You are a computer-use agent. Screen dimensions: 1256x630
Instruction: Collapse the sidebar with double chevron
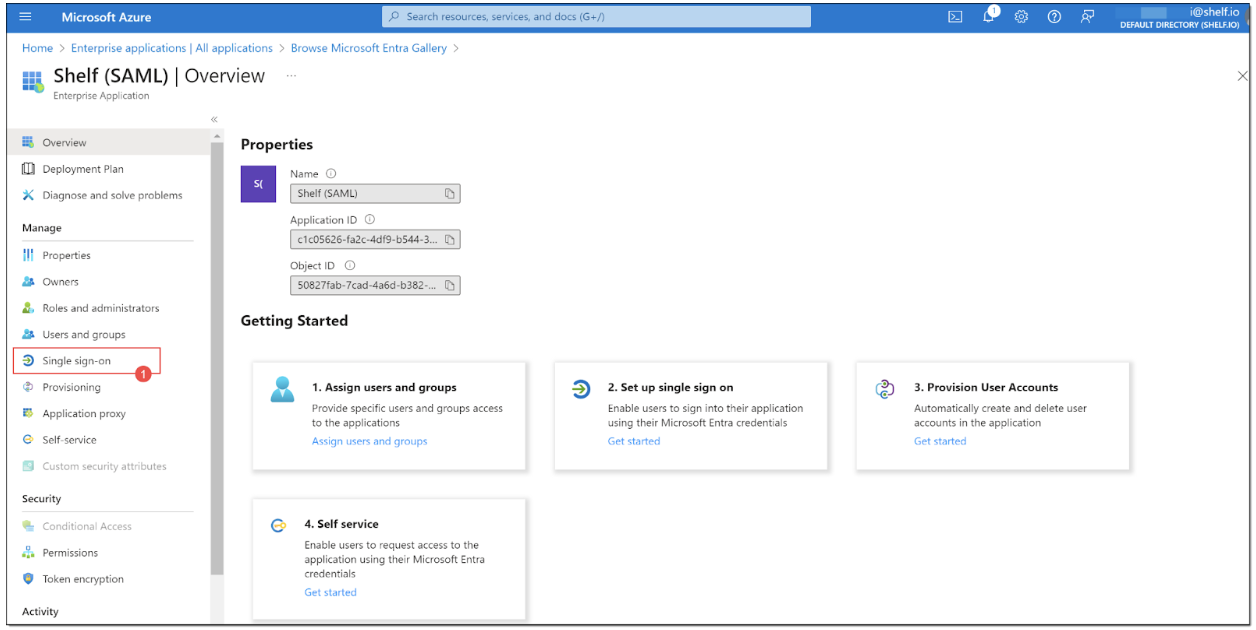coord(214,119)
